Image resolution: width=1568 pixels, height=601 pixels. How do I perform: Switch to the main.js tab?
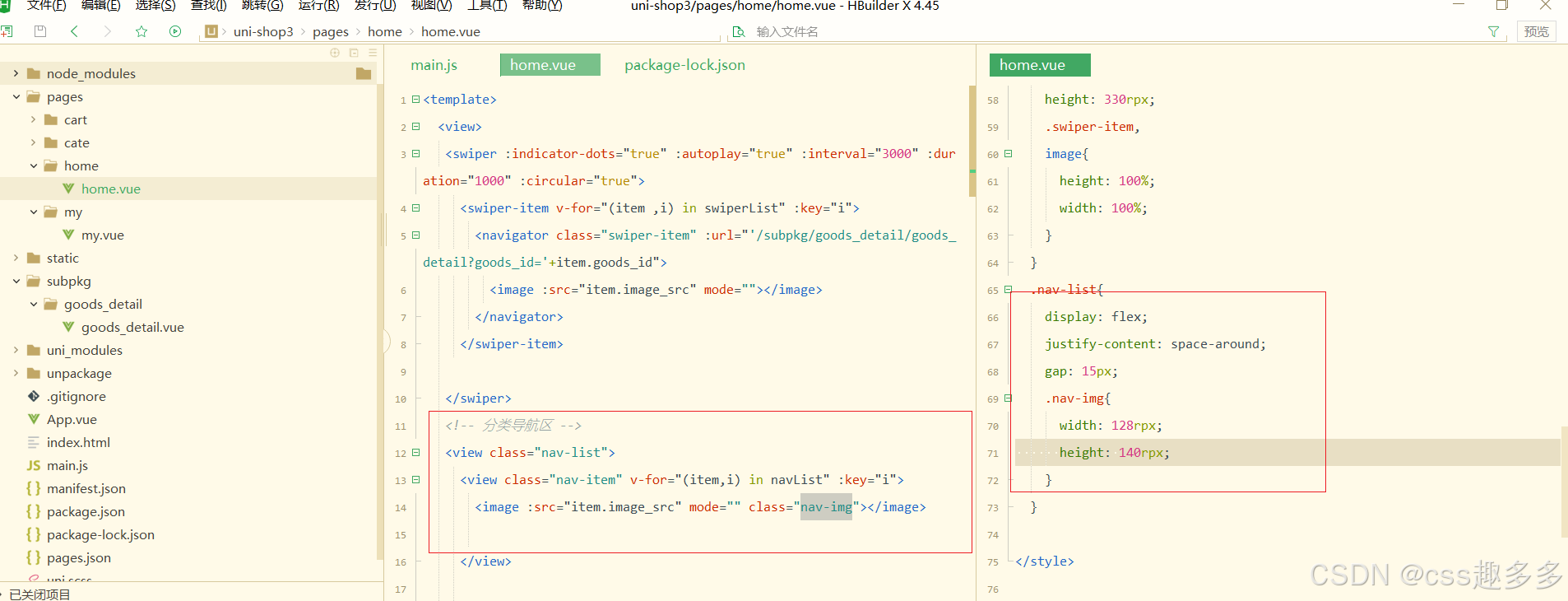pos(434,65)
